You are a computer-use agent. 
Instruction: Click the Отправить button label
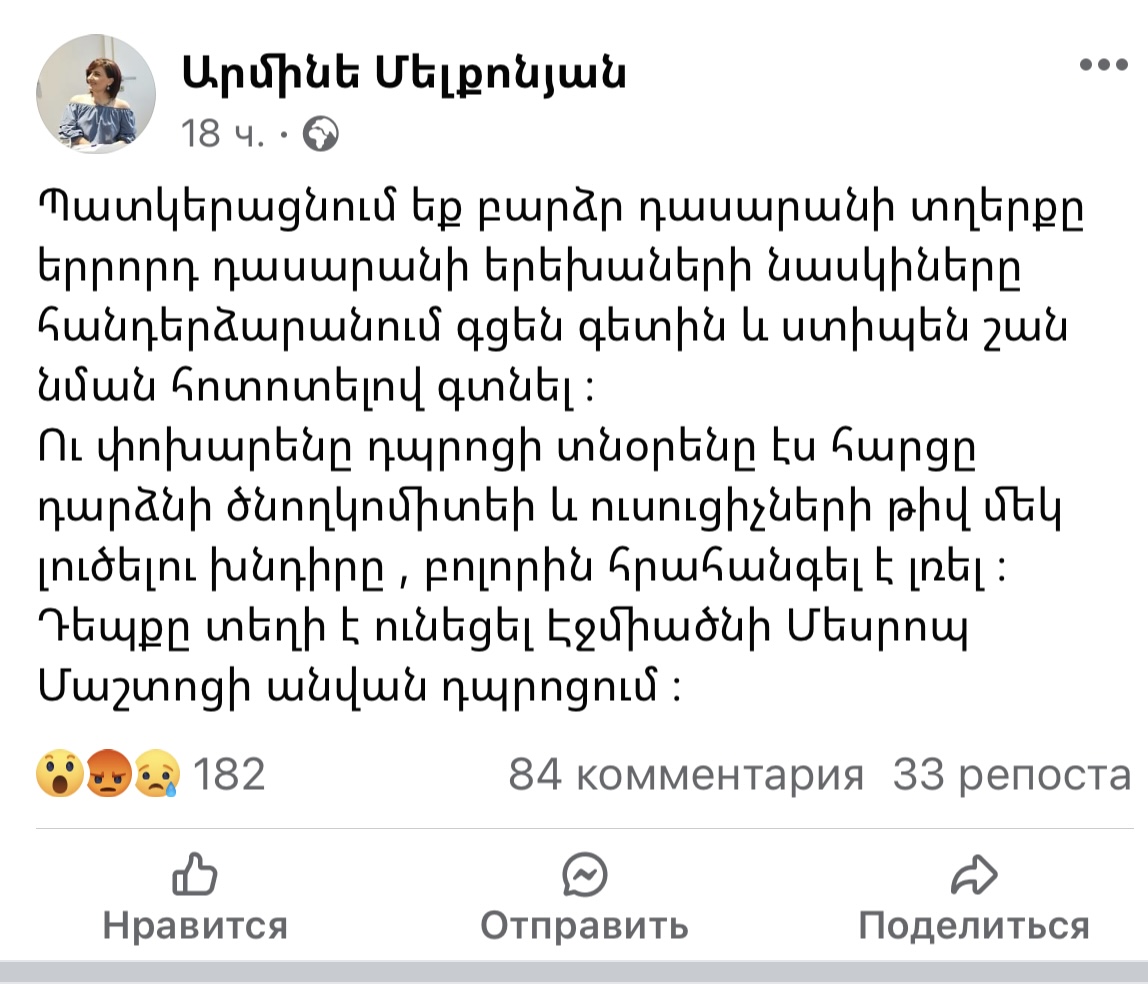coord(584,925)
